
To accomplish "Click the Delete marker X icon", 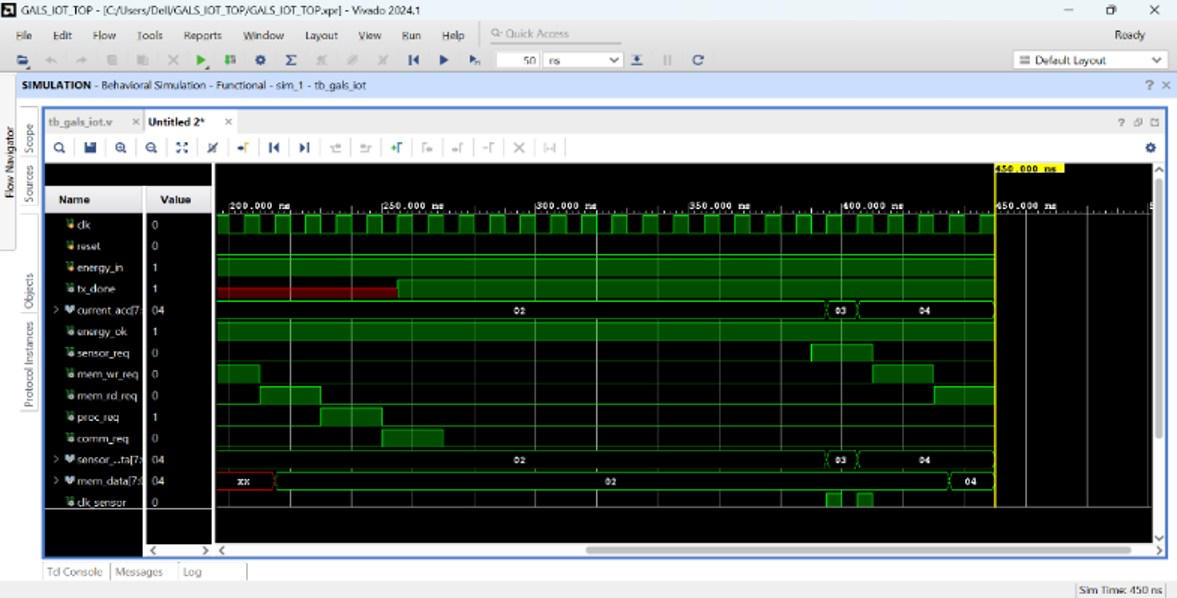I will coord(519,148).
